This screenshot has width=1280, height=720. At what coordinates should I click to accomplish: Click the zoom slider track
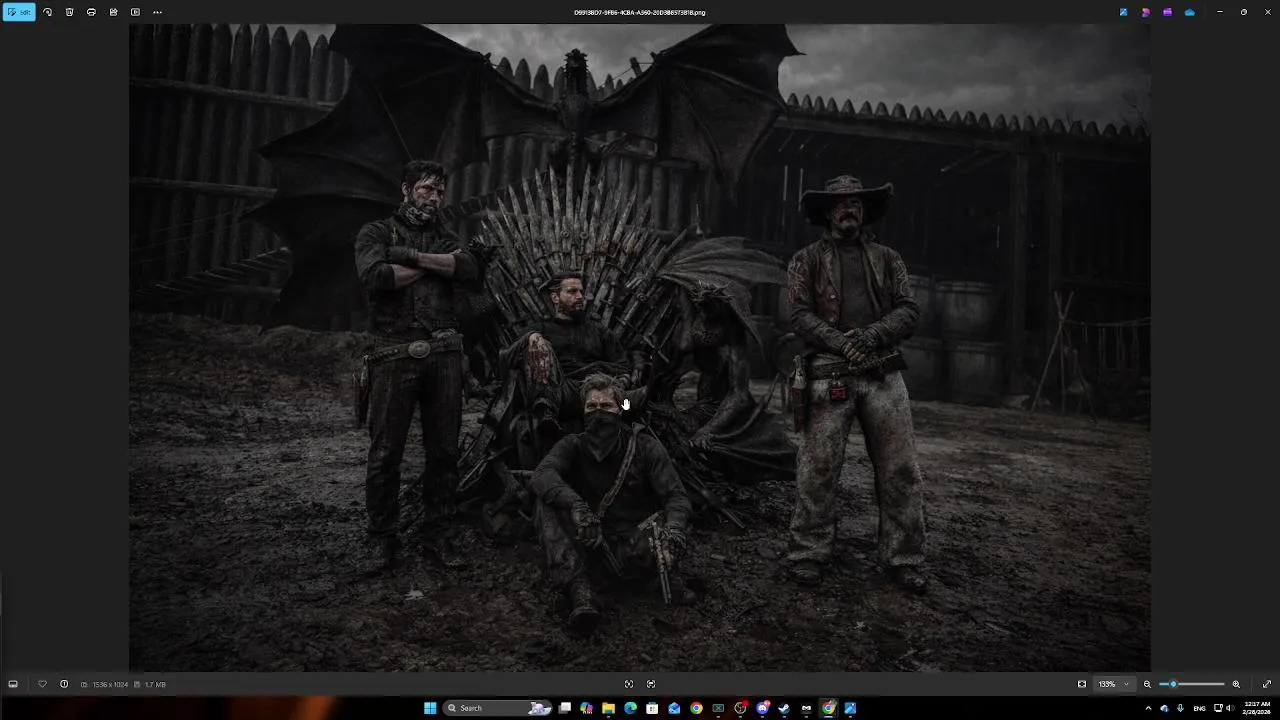pos(1192,684)
